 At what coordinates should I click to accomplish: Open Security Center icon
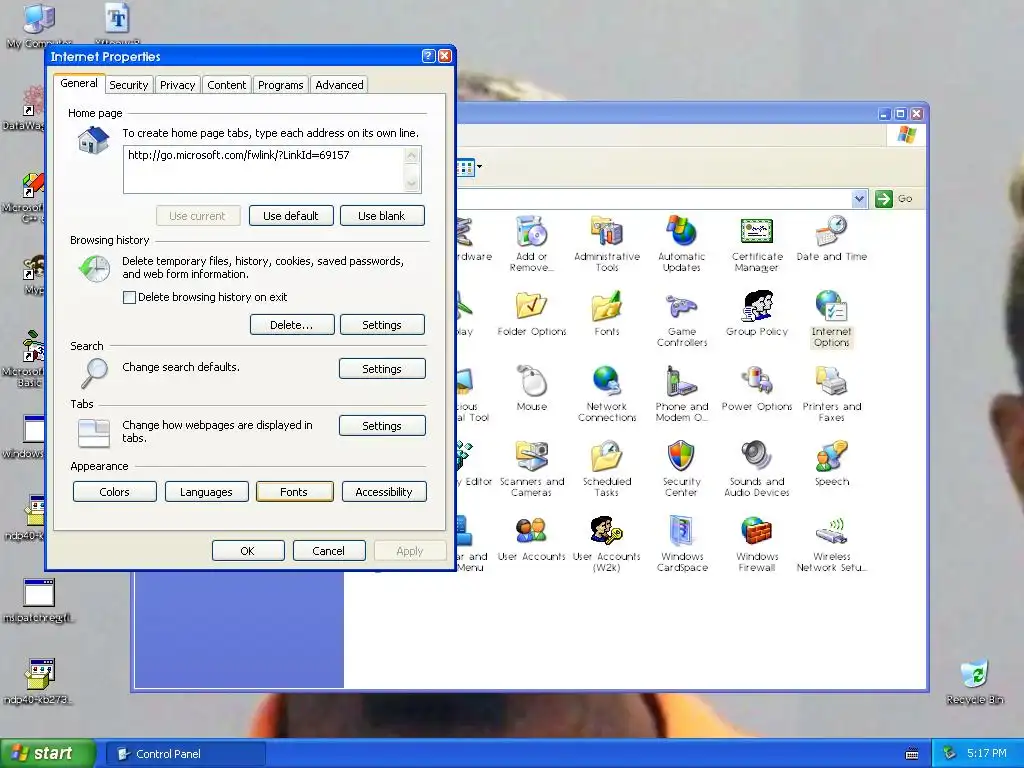(x=681, y=469)
